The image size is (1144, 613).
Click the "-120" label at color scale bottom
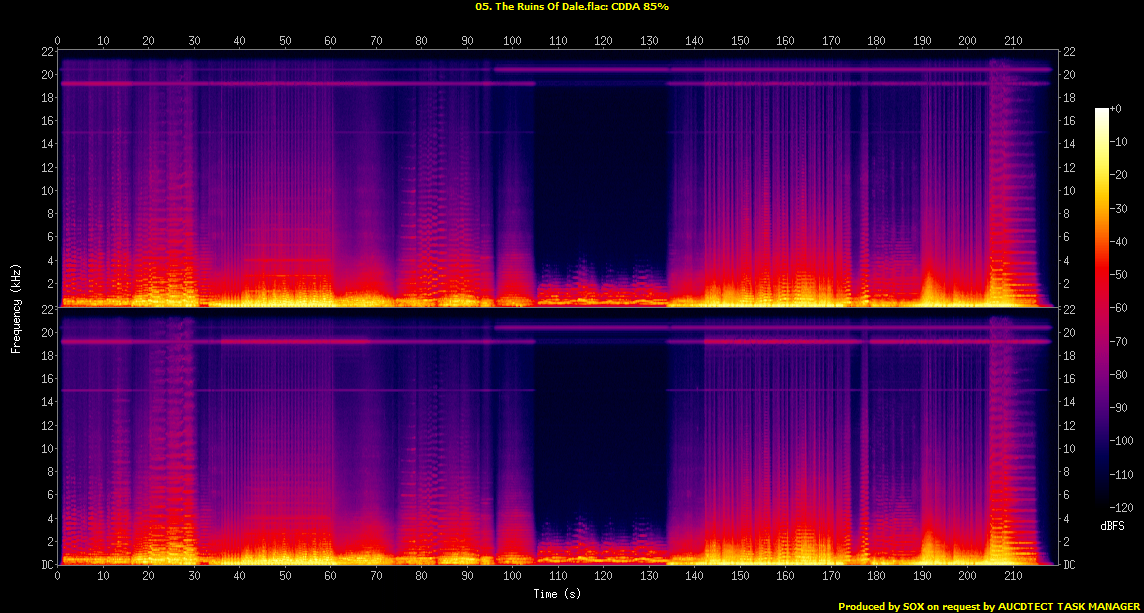[1122, 510]
